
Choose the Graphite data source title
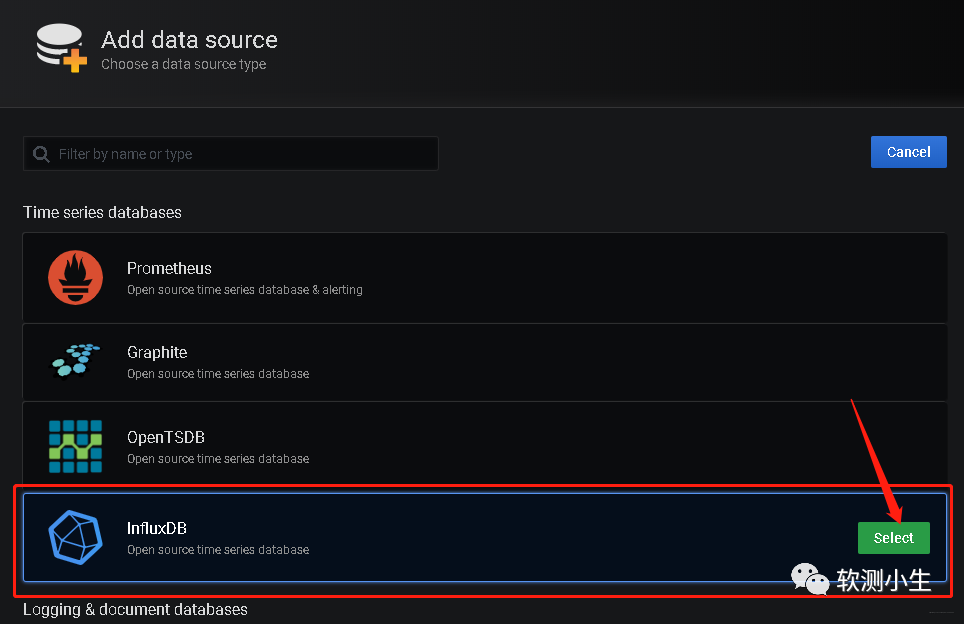pos(157,353)
